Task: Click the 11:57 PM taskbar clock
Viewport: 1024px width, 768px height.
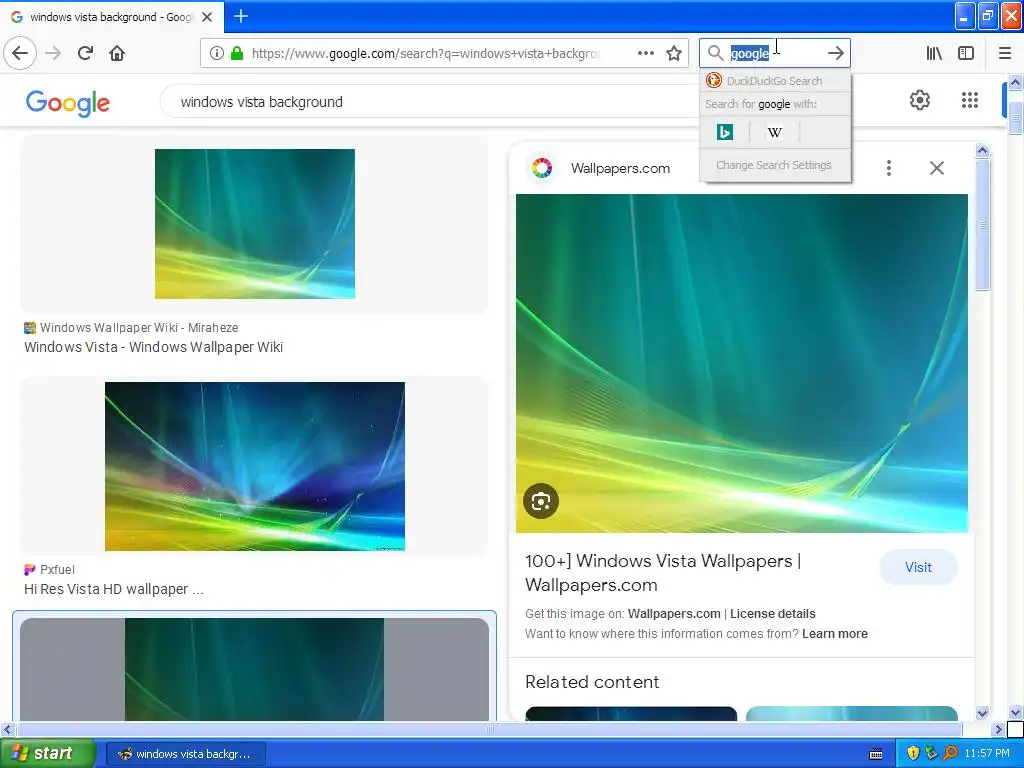Action: [x=987, y=754]
